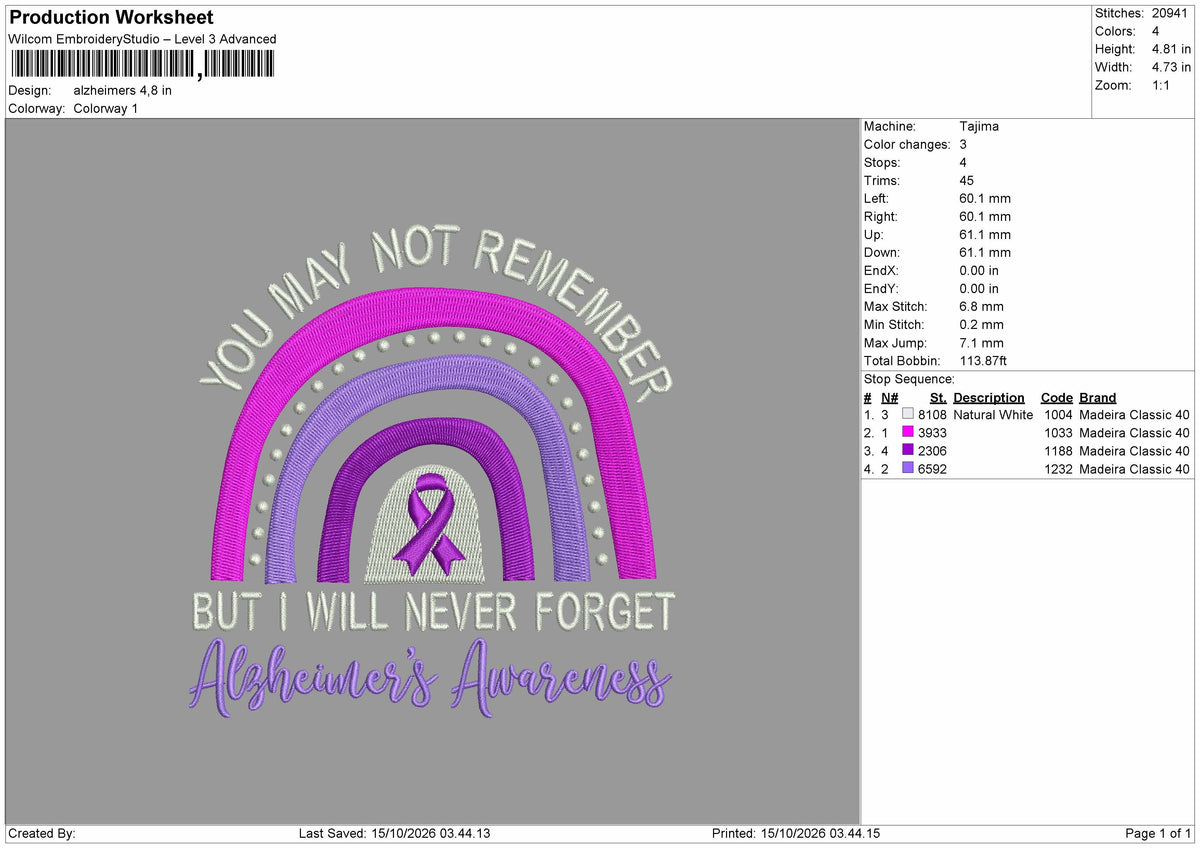Click the Min Stitch value 0.2 mm
1200x848 pixels.
tap(980, 324)
